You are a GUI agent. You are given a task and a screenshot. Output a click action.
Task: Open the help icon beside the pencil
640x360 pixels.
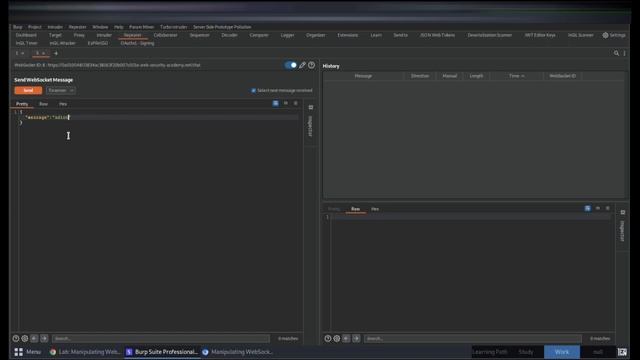(311, 65)
